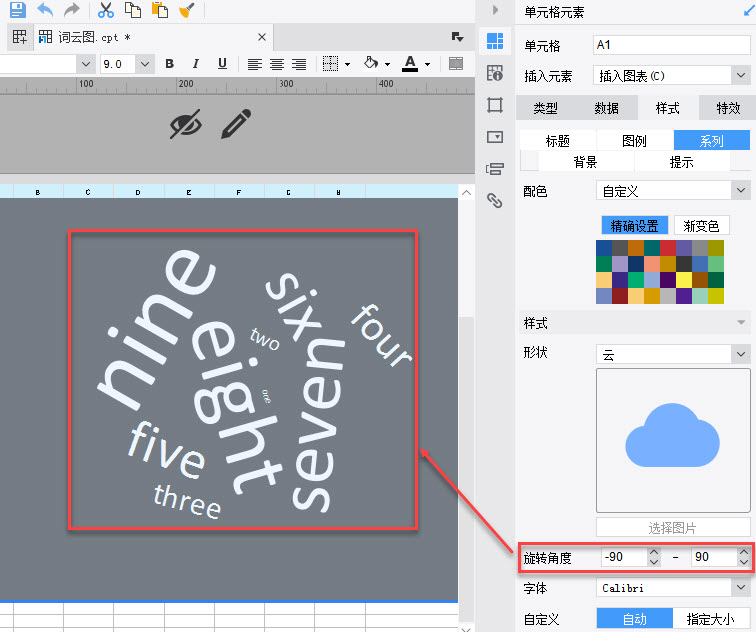The width and height of the screenshot is (756, 632).
Task: Open fill color dropdown arrow
Action: (387, 64)
